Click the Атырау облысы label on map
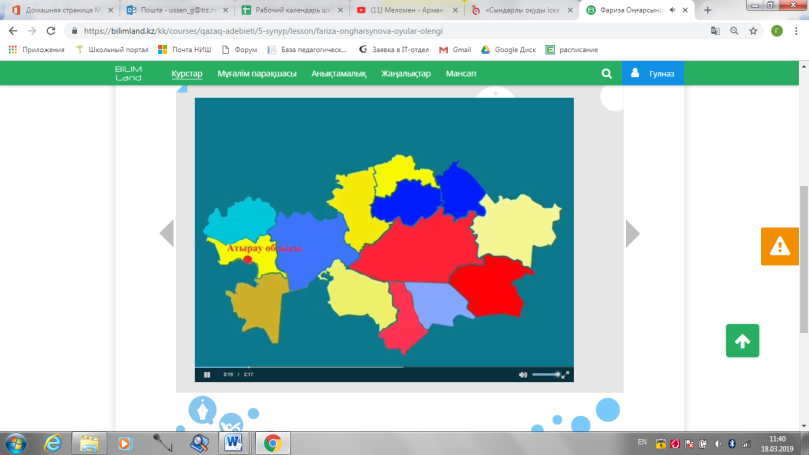 tap(264, 248)
